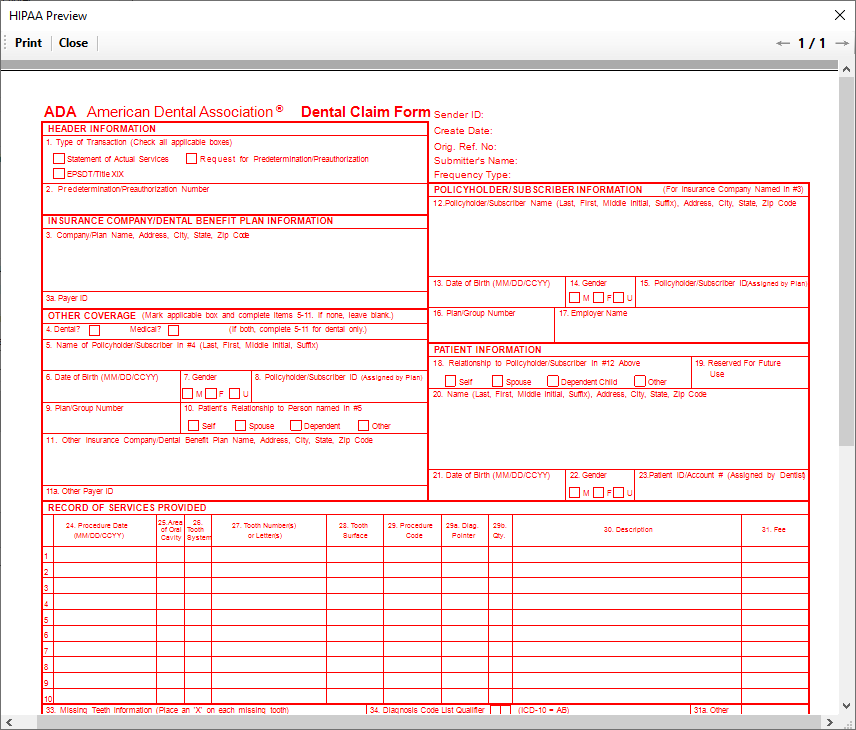Check Spouse box in field 18 relationship
856x730 pixels.
coord(497,381)
